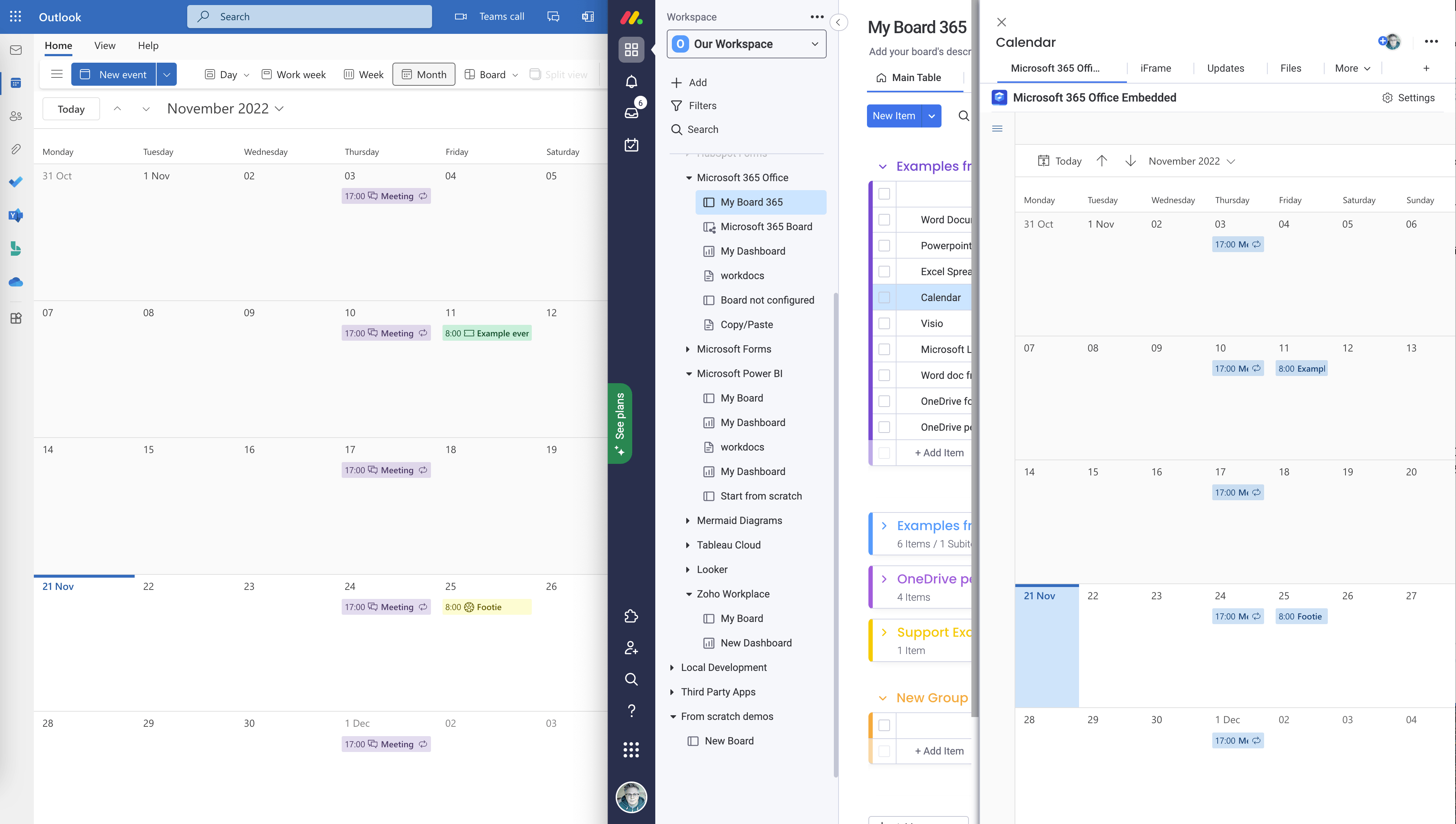The height and width of the screenshot is (824, 1456).
Task: Select the Powerpoint row checkbox
Action: pyautogui.click(x=884, y=246)
